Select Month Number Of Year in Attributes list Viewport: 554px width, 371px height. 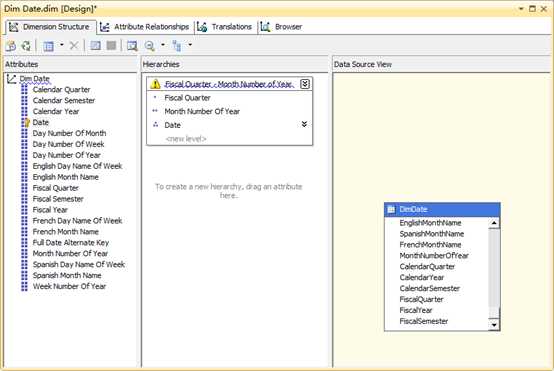tap(70, 254)
